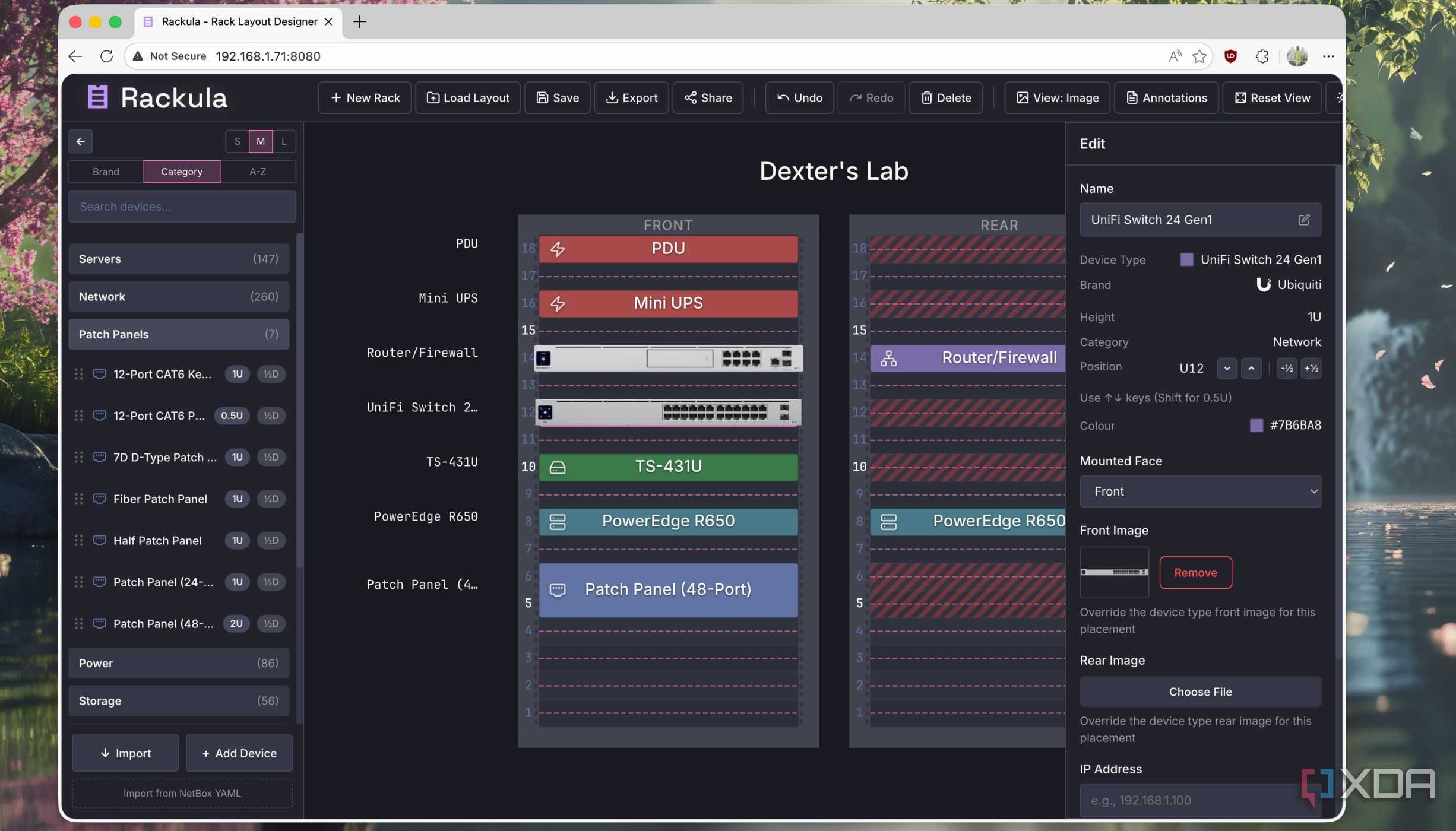Move position down with chevron button
1456x831 pixels.
(x=1227, y=368)
